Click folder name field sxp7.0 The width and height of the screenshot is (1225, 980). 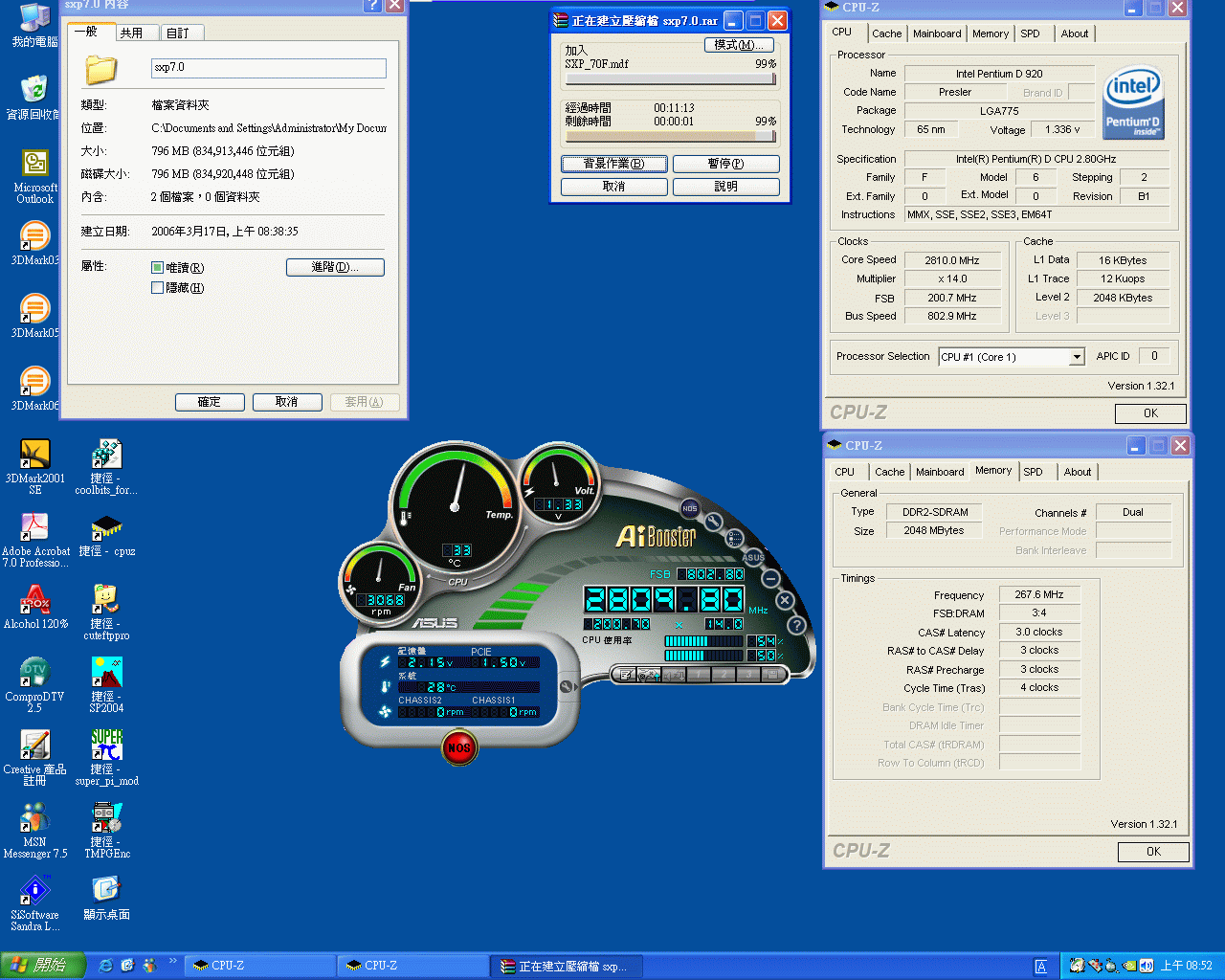269,68
